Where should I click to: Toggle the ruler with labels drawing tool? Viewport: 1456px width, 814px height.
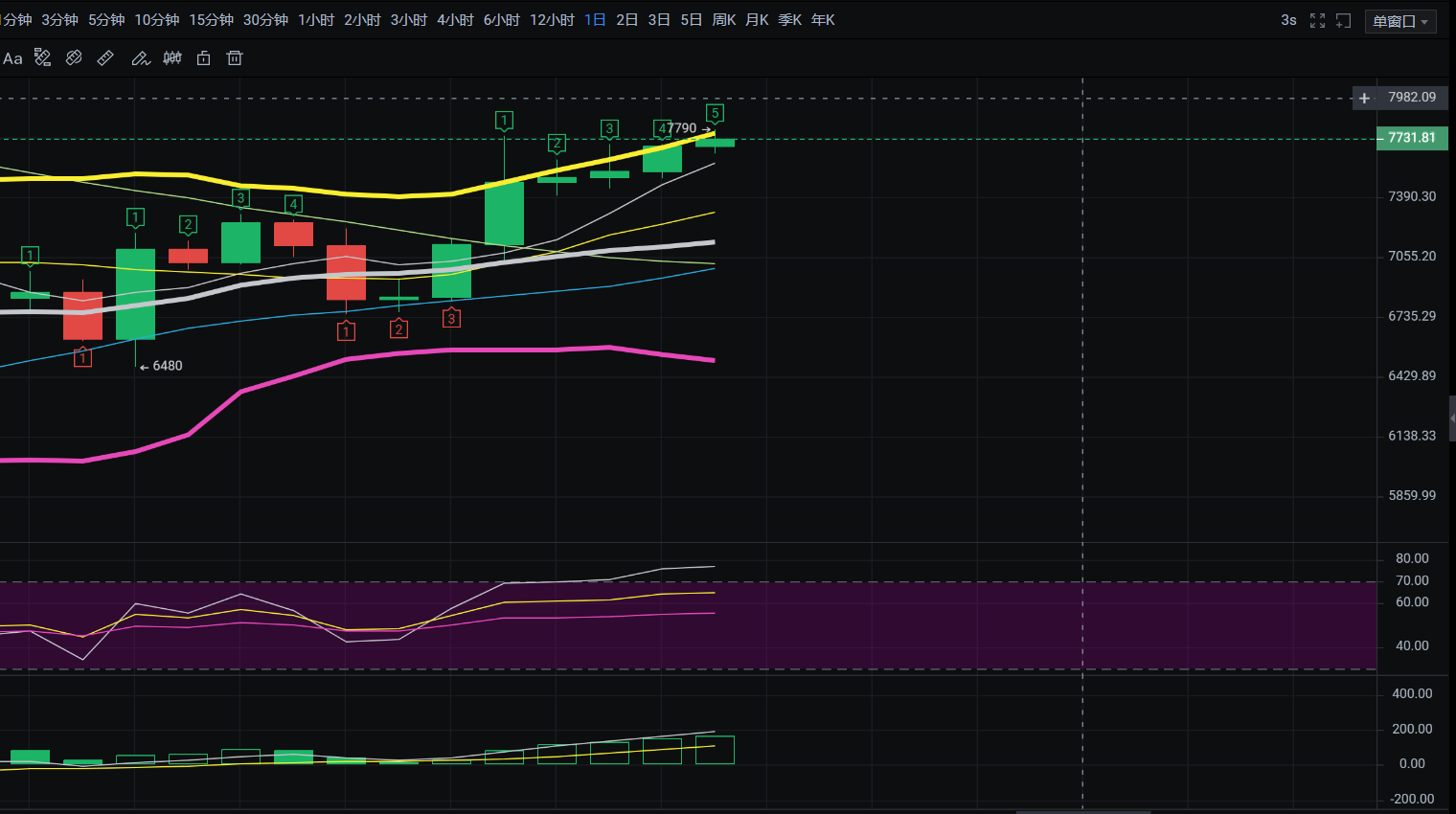click(42, 58)
